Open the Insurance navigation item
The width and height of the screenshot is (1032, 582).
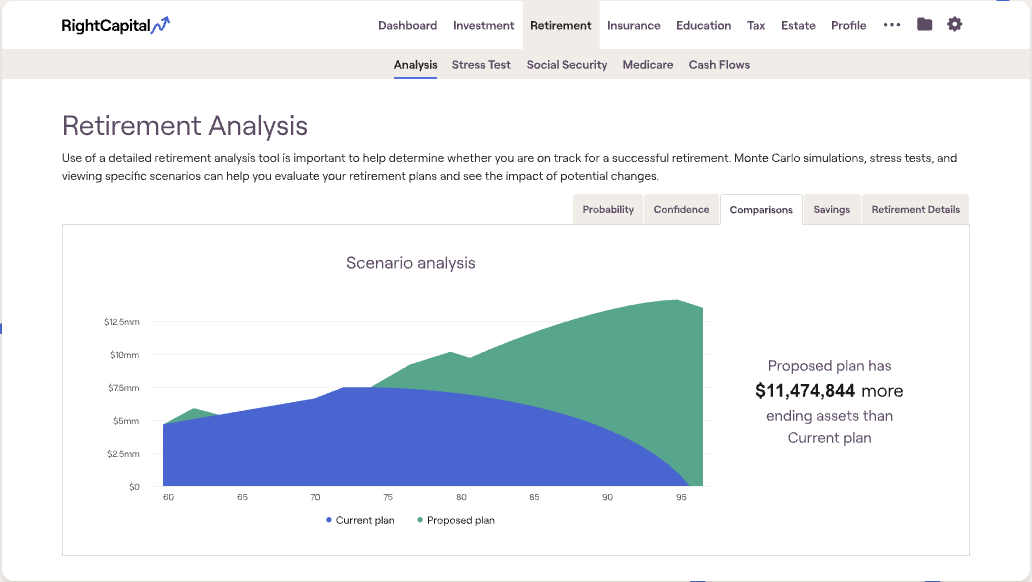tap(633, 26)
